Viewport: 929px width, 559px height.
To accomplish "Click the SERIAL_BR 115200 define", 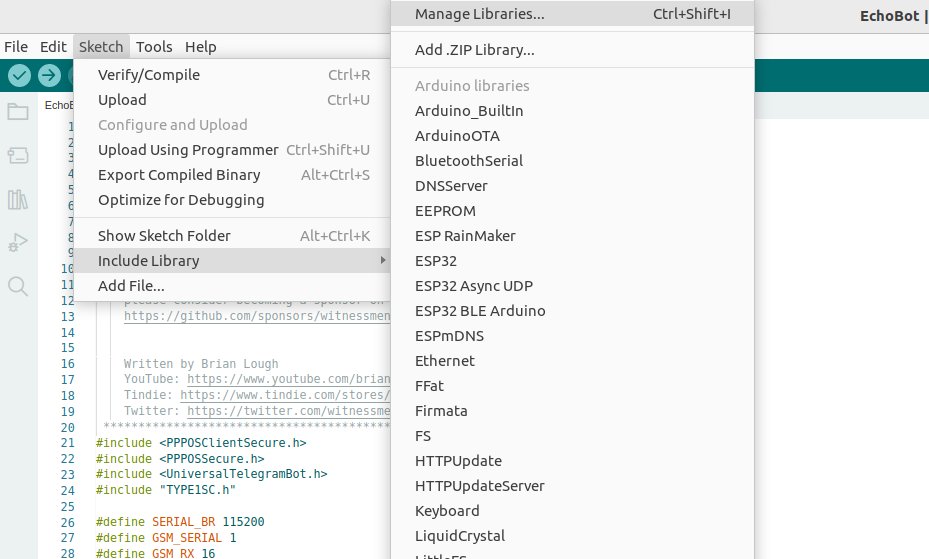I will coord(180,522).
